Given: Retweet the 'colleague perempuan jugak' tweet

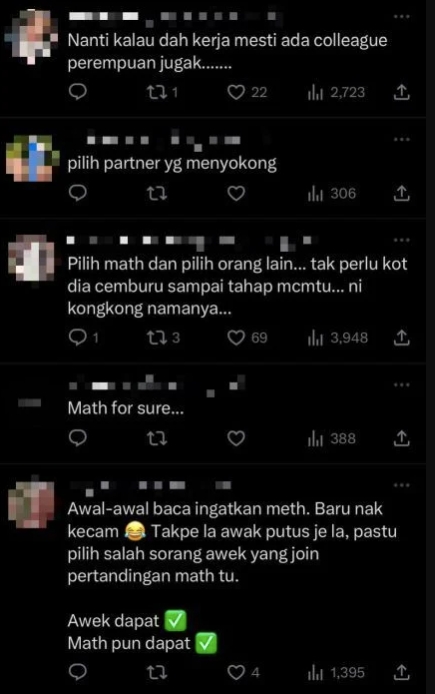Looking at the screenshot, I should (x=162, y=92).
